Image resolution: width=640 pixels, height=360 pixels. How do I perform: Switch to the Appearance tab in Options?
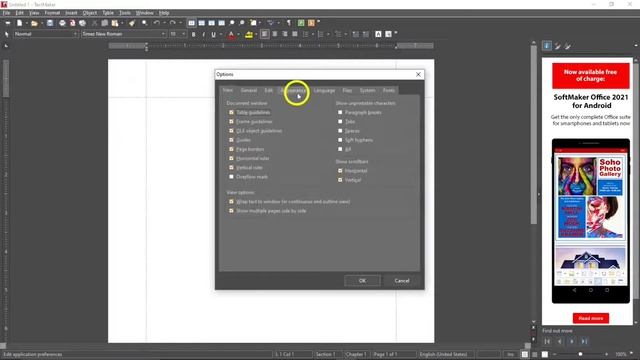[293, 90]
